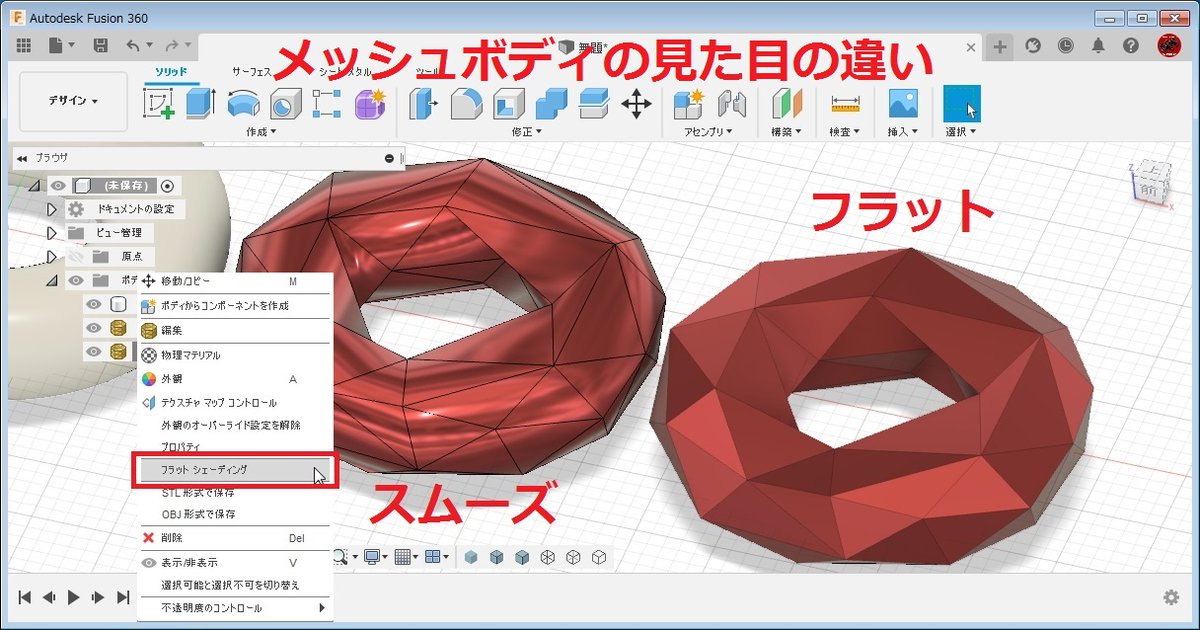Undo the last action
Image resolution: width=1200 pixels, height=630 pixels.
[132, 46]
